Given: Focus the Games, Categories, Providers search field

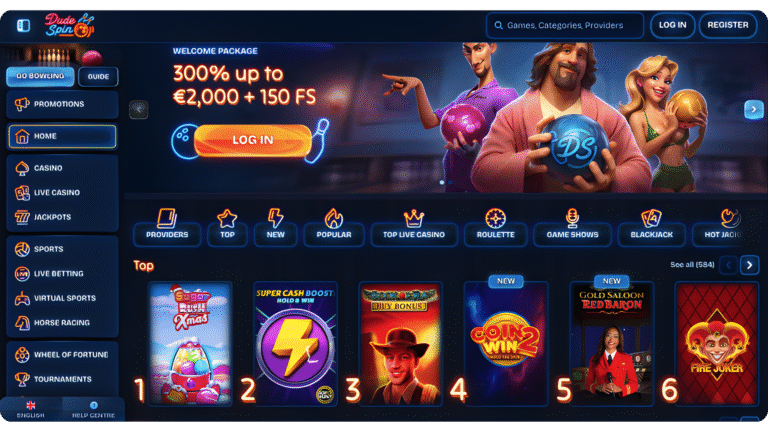Looking at the screenshot, I should click(565, 25).
